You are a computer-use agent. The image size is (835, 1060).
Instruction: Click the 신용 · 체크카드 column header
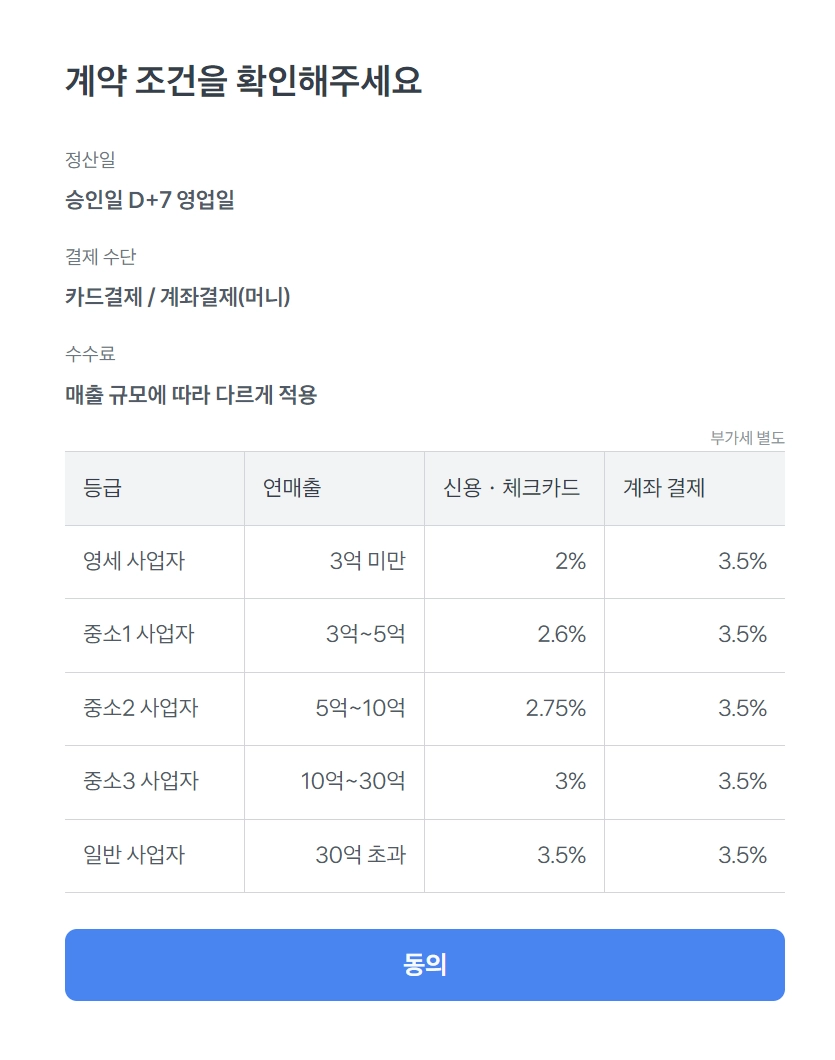tap(511, 488)
